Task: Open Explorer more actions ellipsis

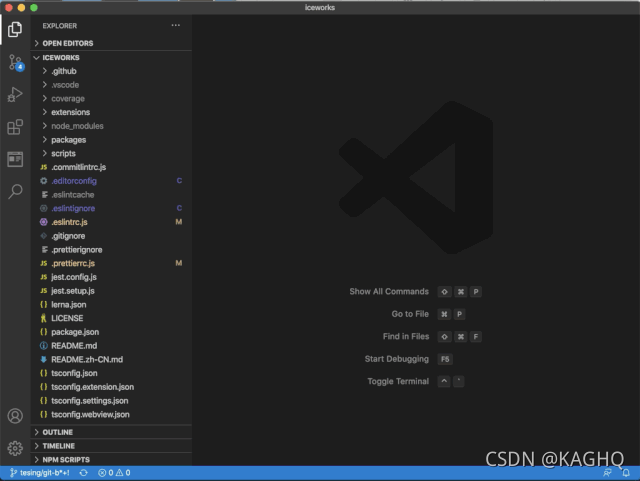Action: (176, 25)
